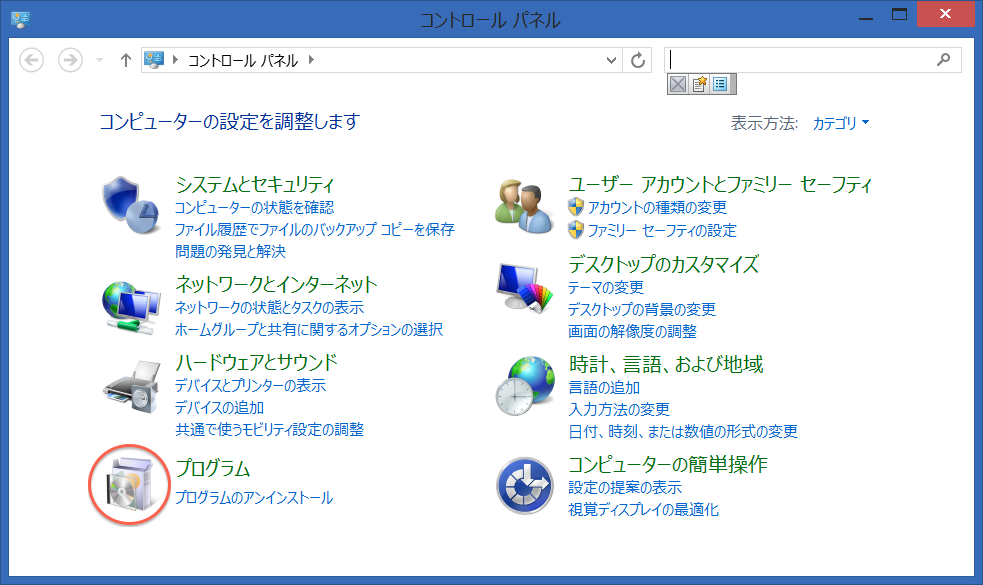Image resolution: width=983 pixels, height=585 pixels.
Task: Click the コンピューターの簡単操作 icon
Action: coord(525,485)
